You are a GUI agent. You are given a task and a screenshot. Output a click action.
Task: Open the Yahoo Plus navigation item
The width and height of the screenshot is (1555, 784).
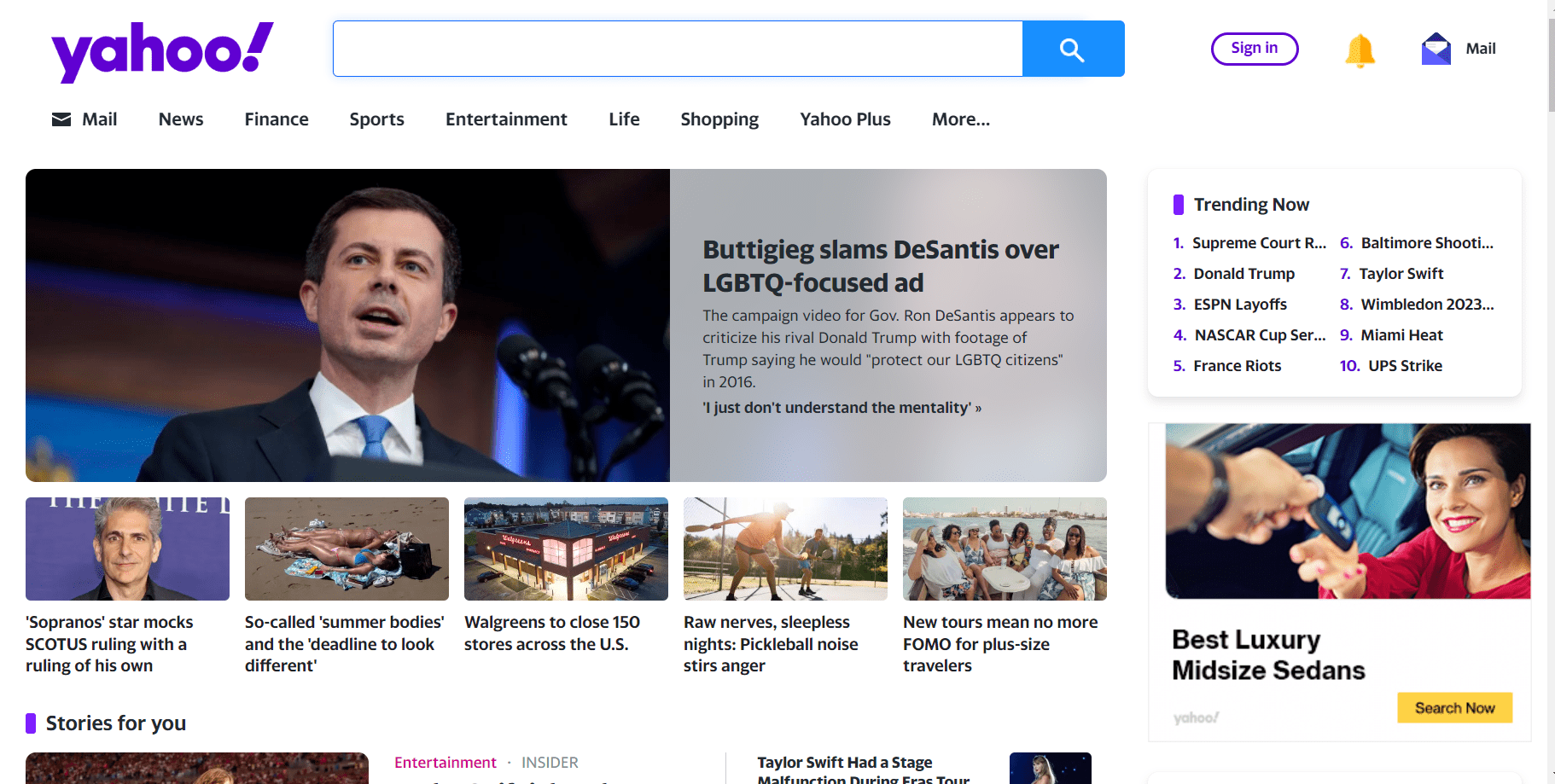(x=845, y=119)
